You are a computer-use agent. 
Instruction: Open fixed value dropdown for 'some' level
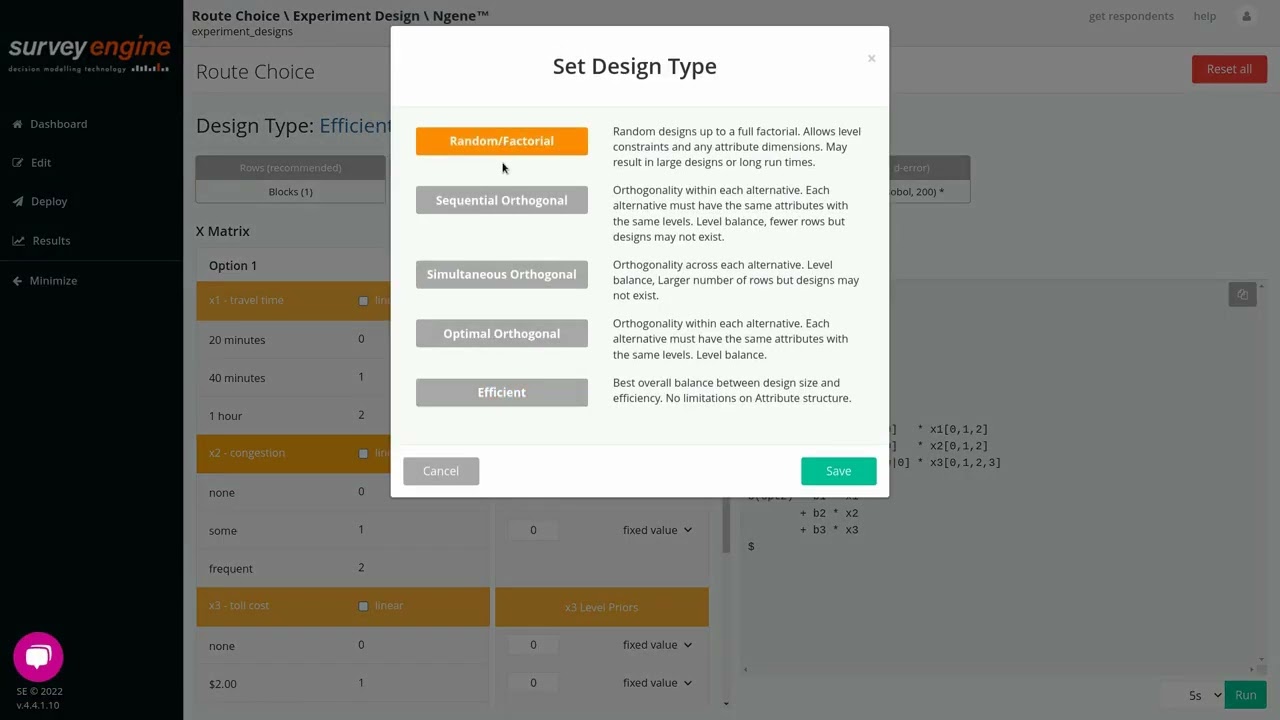coord(657,530)
